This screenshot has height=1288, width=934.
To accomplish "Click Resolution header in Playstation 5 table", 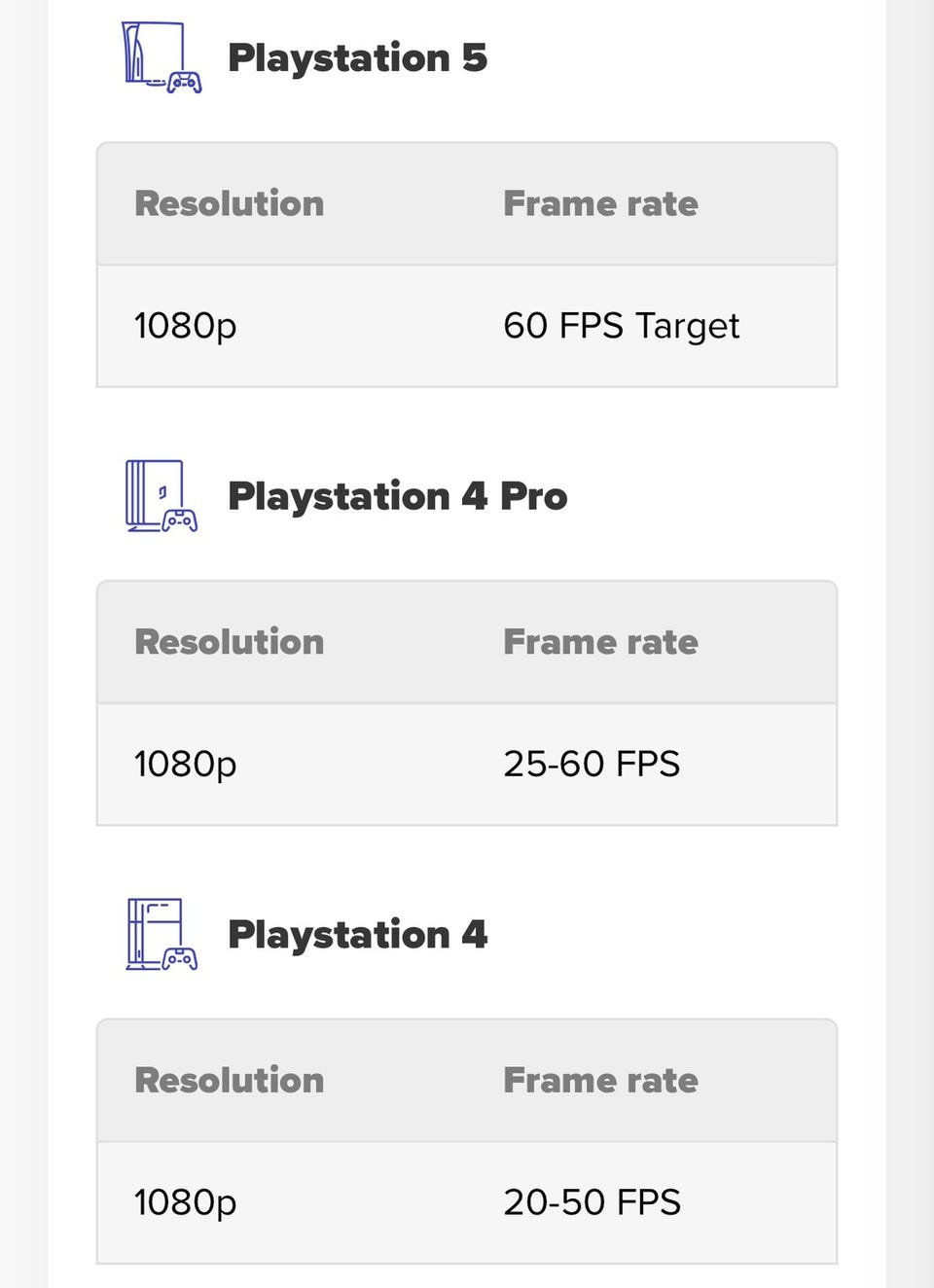I will coord(229,203).
